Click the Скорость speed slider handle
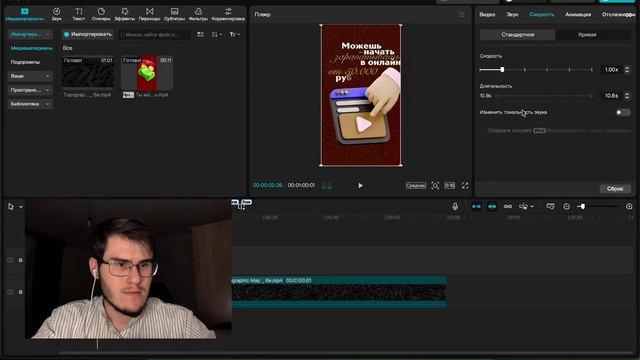The height and width of the screenshot is (360, 640). (x=502, y=70)
